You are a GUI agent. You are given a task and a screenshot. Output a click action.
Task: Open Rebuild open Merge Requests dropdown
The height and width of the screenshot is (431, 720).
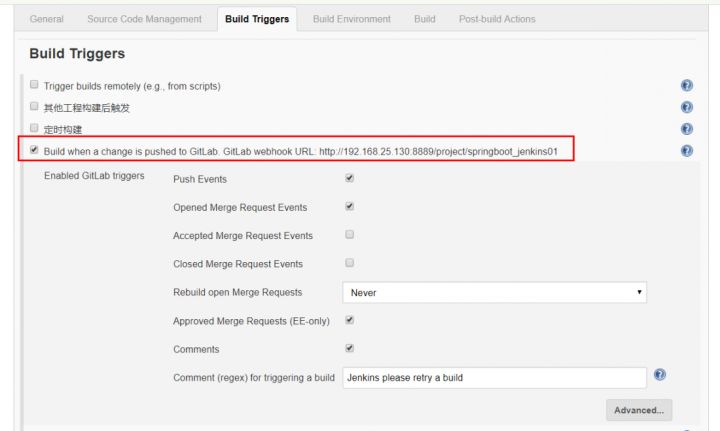(495, 292)
